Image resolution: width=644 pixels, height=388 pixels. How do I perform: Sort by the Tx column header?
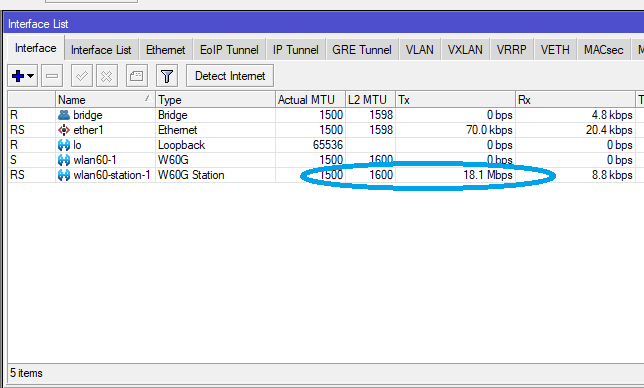click(x=455, y=100)
